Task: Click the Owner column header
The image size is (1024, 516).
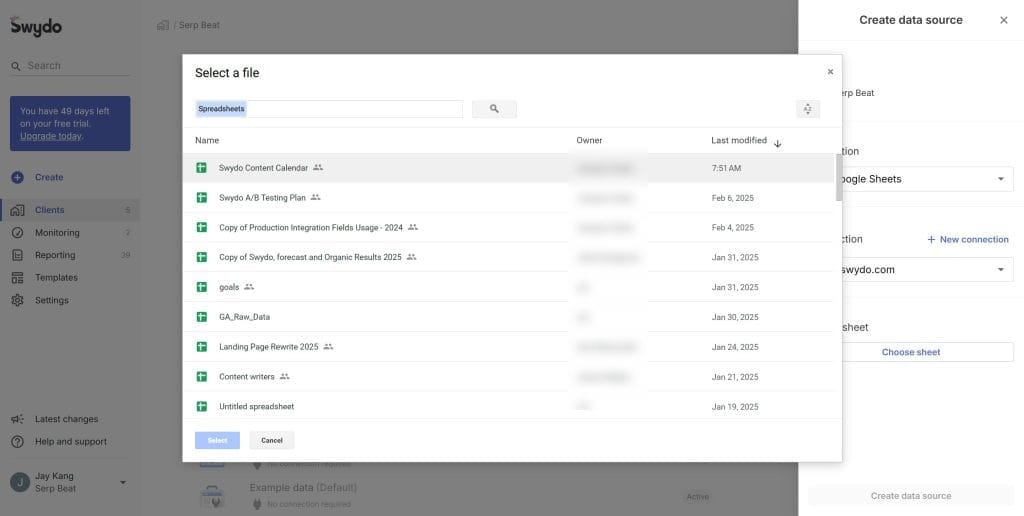Action: tap(589, 140)
